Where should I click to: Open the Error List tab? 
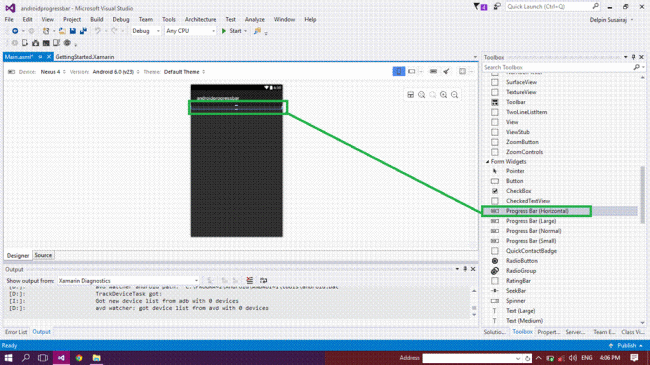(16, 332)
